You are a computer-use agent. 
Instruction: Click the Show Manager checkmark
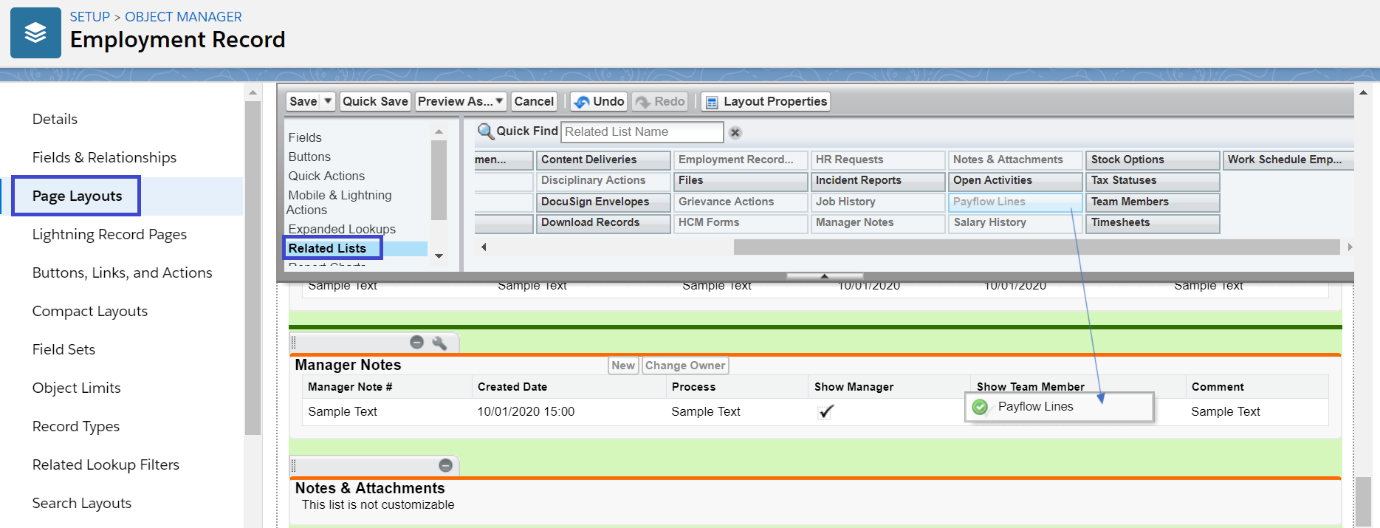point(825,411)
